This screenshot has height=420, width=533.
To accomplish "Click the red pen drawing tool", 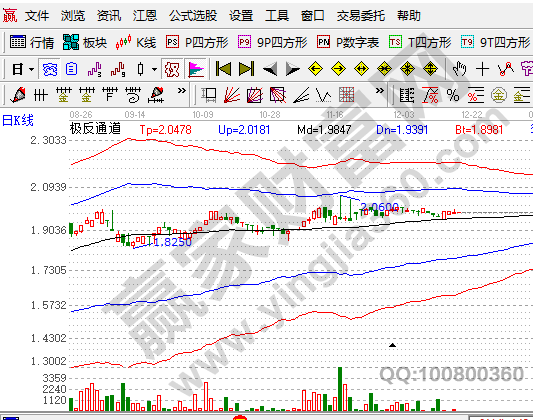I will click(x=18, y=95).
